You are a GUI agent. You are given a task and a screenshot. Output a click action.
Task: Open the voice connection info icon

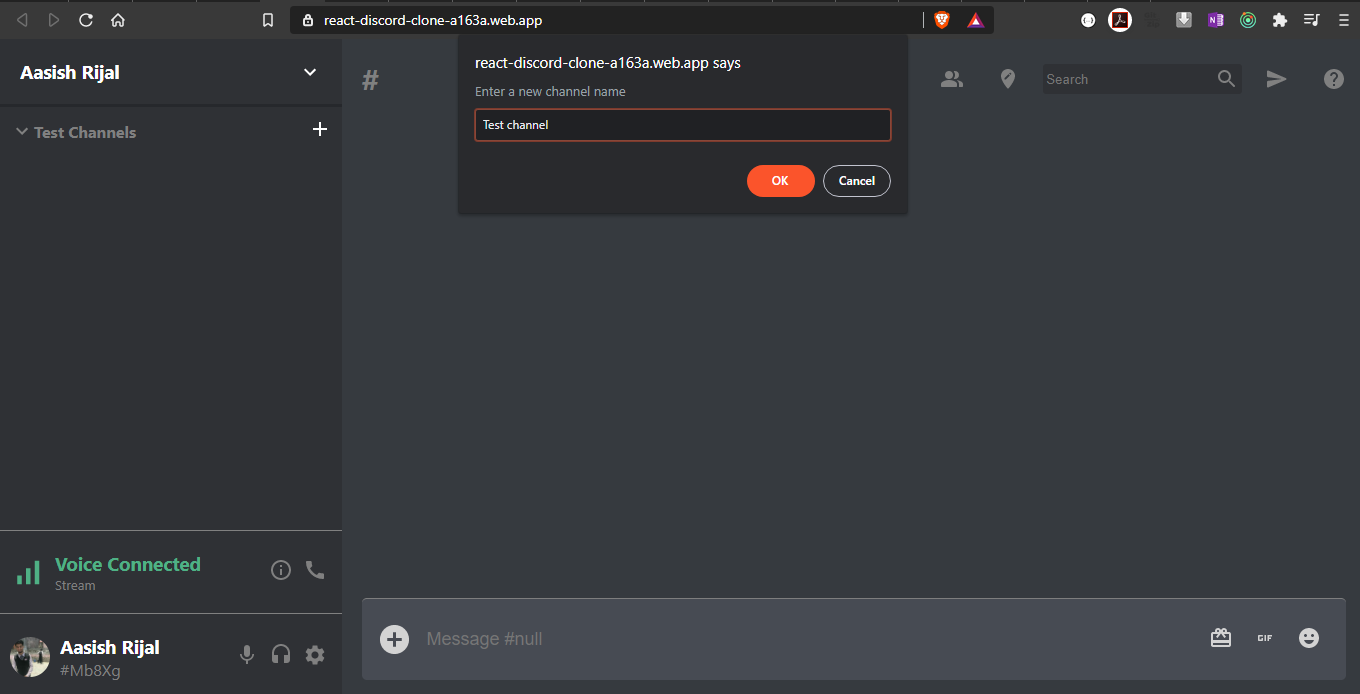(281, 570)
